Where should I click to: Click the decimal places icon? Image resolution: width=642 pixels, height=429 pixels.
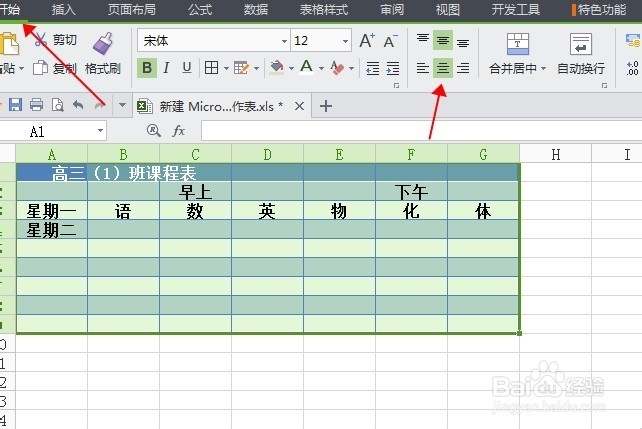pyautogui.click(x=633, y=68)
